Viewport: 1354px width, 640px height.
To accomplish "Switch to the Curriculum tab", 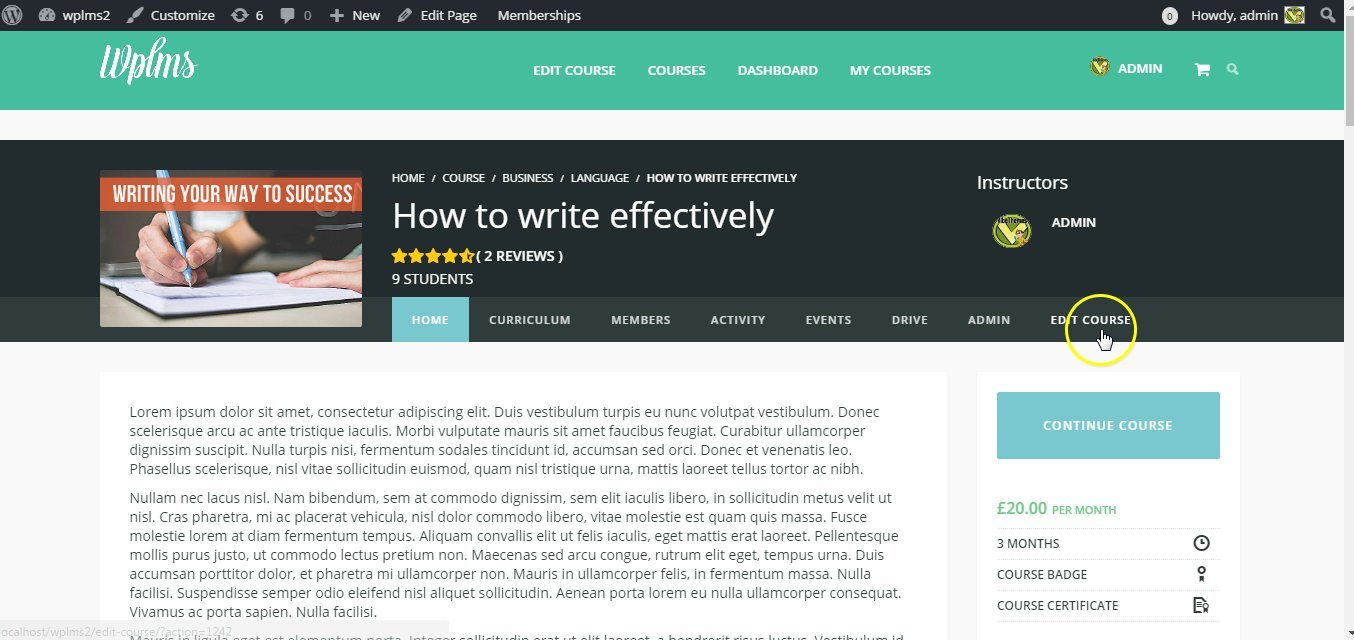I will 529,319.
